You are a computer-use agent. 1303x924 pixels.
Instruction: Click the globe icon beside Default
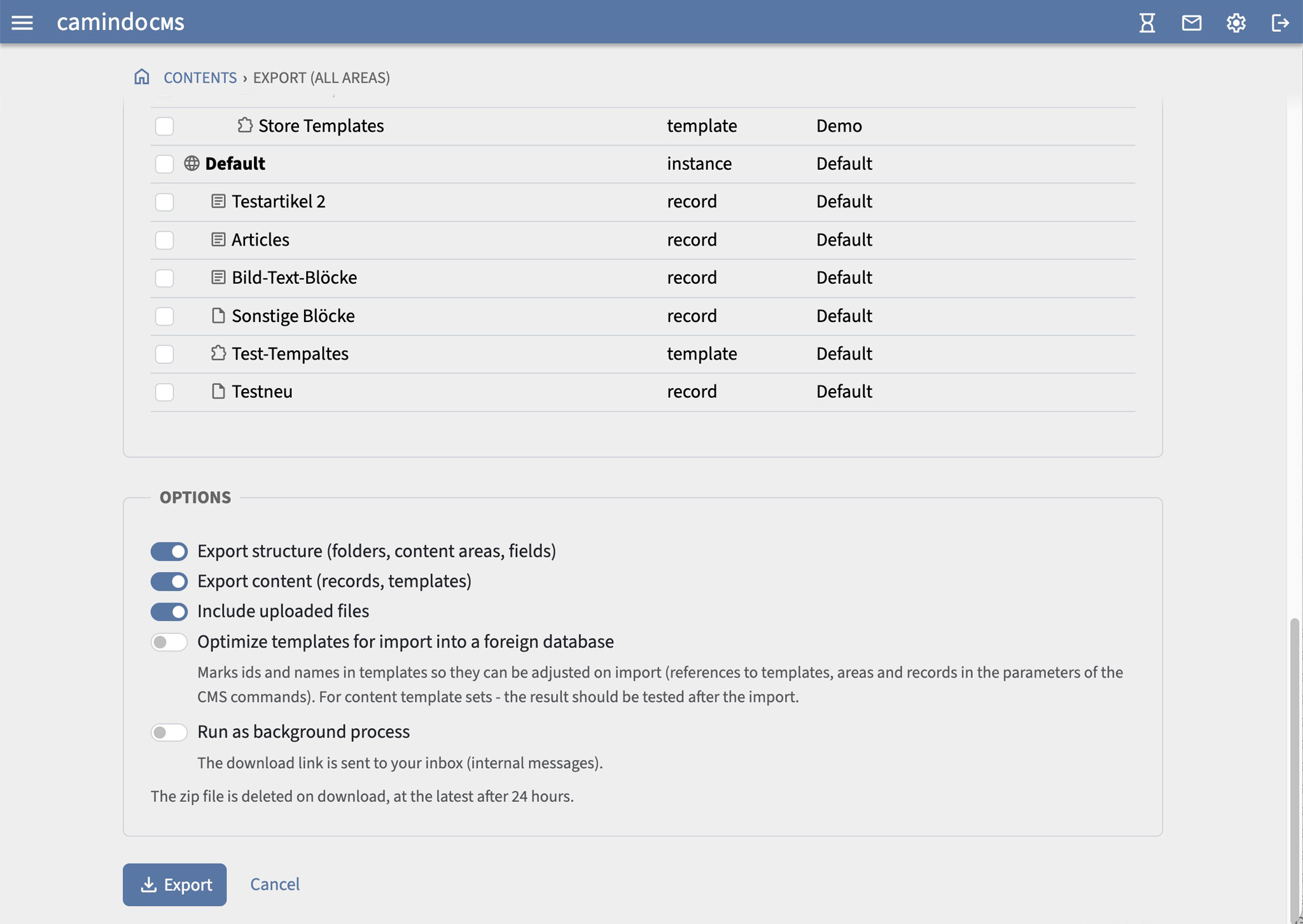click(x=192, y=163)
